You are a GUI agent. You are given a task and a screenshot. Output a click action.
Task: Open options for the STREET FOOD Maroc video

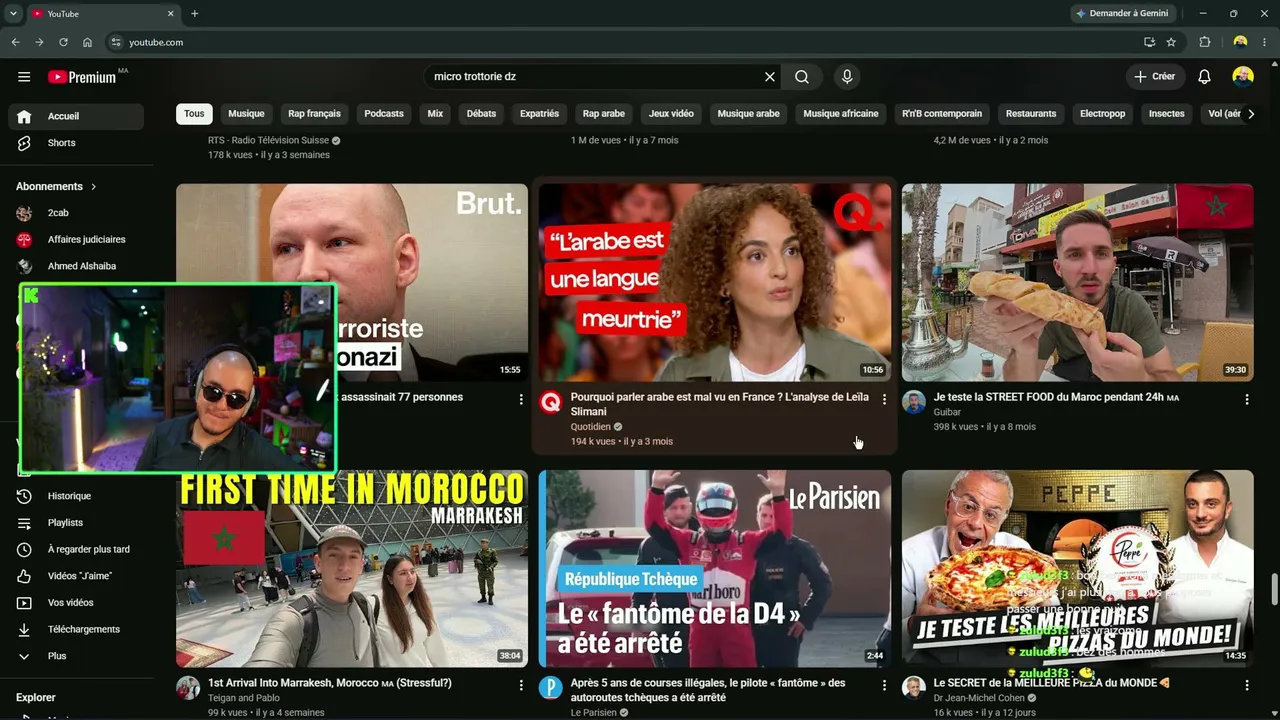pyautogui.click(x=1247, y=399)
